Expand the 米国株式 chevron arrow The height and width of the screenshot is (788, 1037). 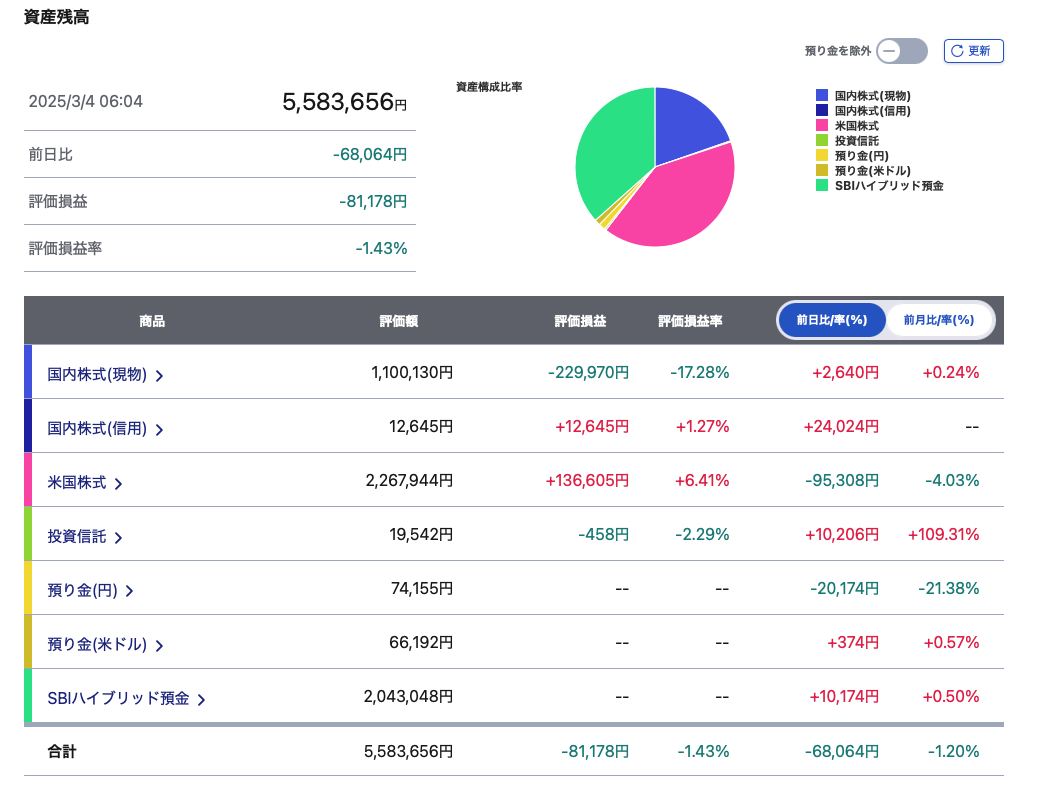click(119, 483)
